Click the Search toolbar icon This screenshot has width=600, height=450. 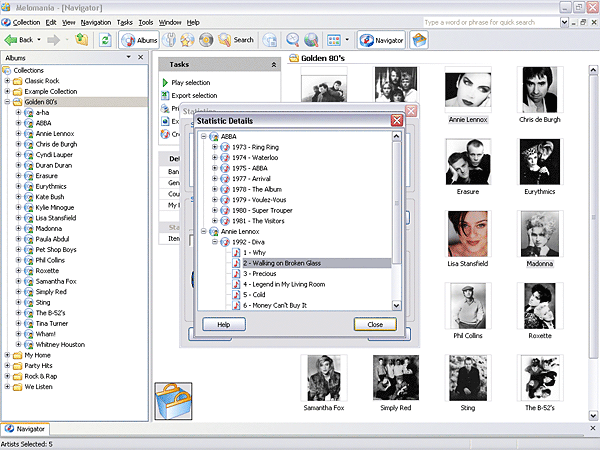[236, 40]
